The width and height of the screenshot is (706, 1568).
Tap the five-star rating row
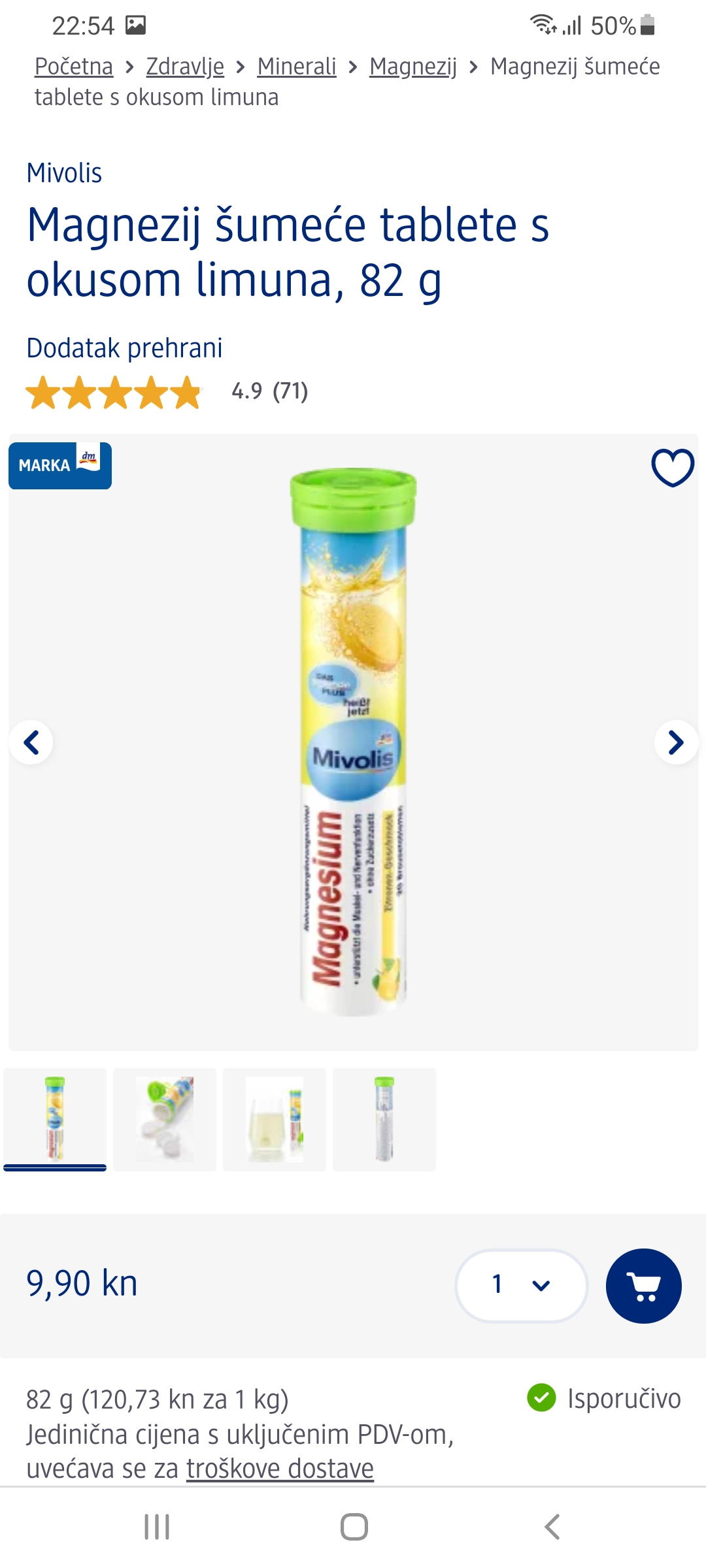167,392
